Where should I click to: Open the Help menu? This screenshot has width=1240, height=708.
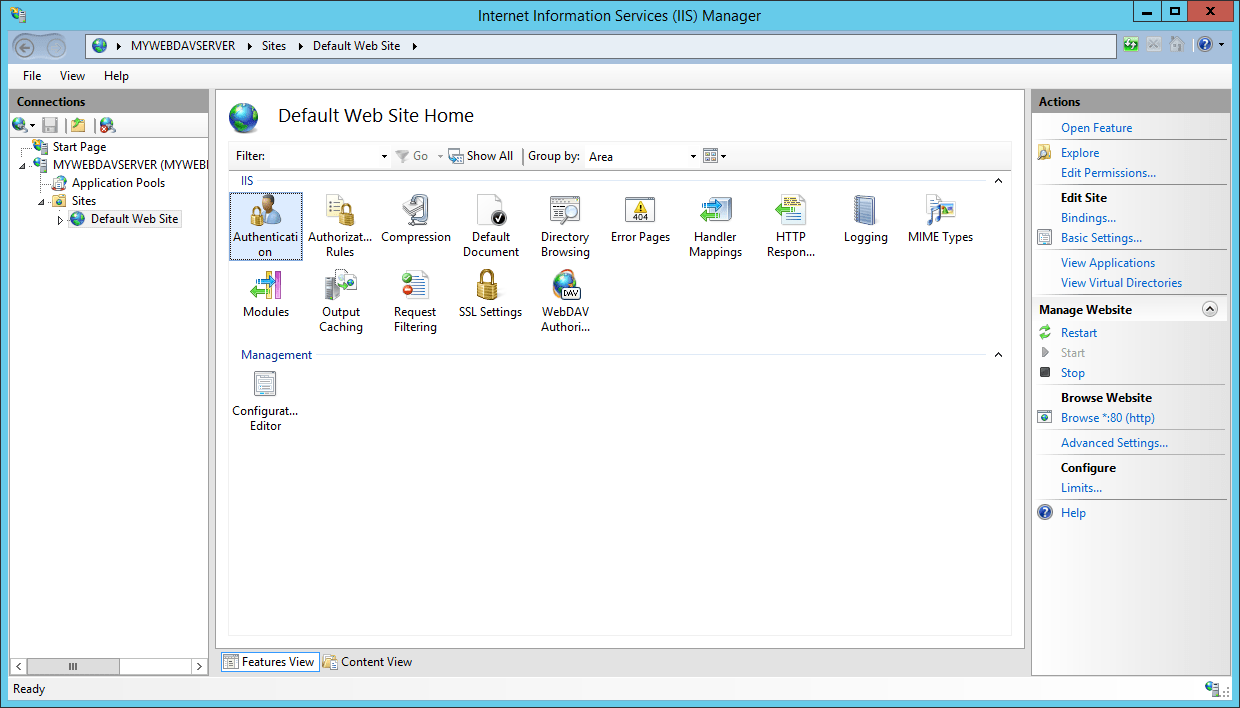[116, 76]
